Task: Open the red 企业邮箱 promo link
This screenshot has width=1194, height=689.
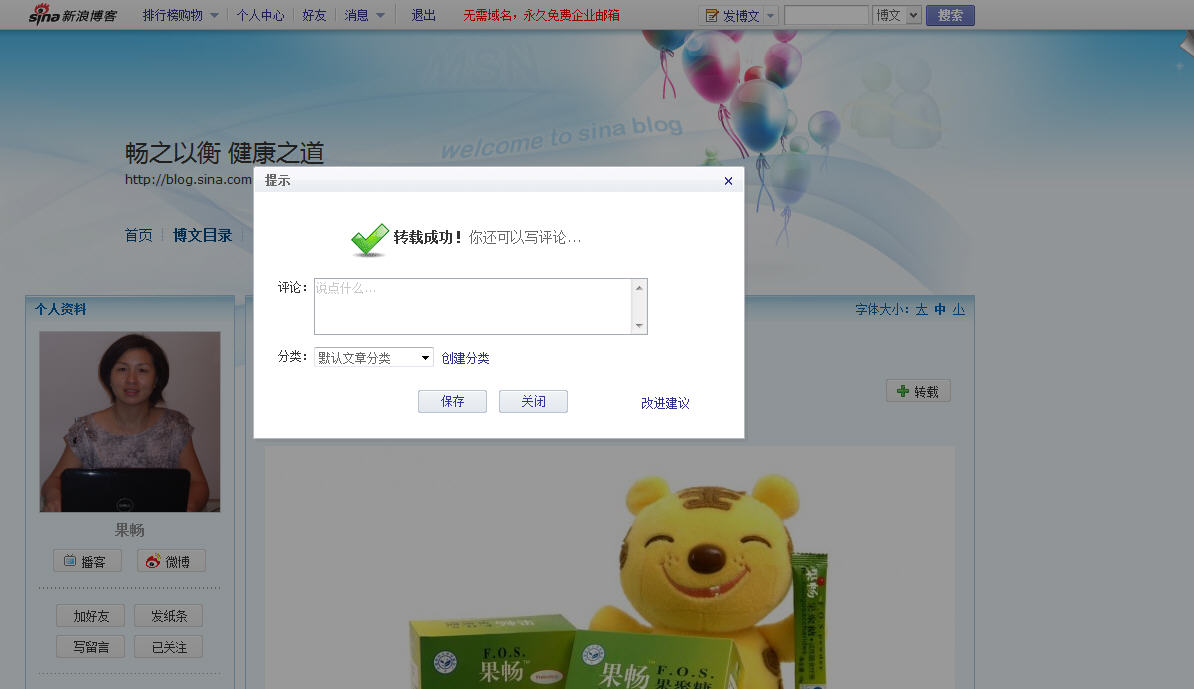Action: coord(541,15)
